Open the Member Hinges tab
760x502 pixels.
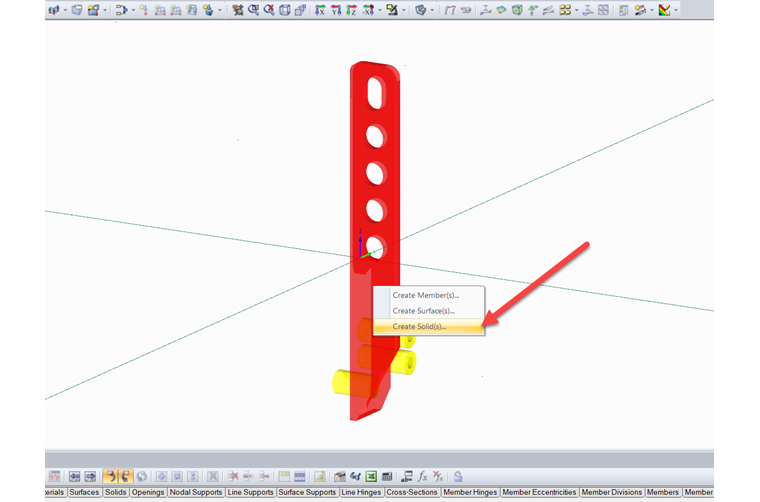click(x=470, y=492)
